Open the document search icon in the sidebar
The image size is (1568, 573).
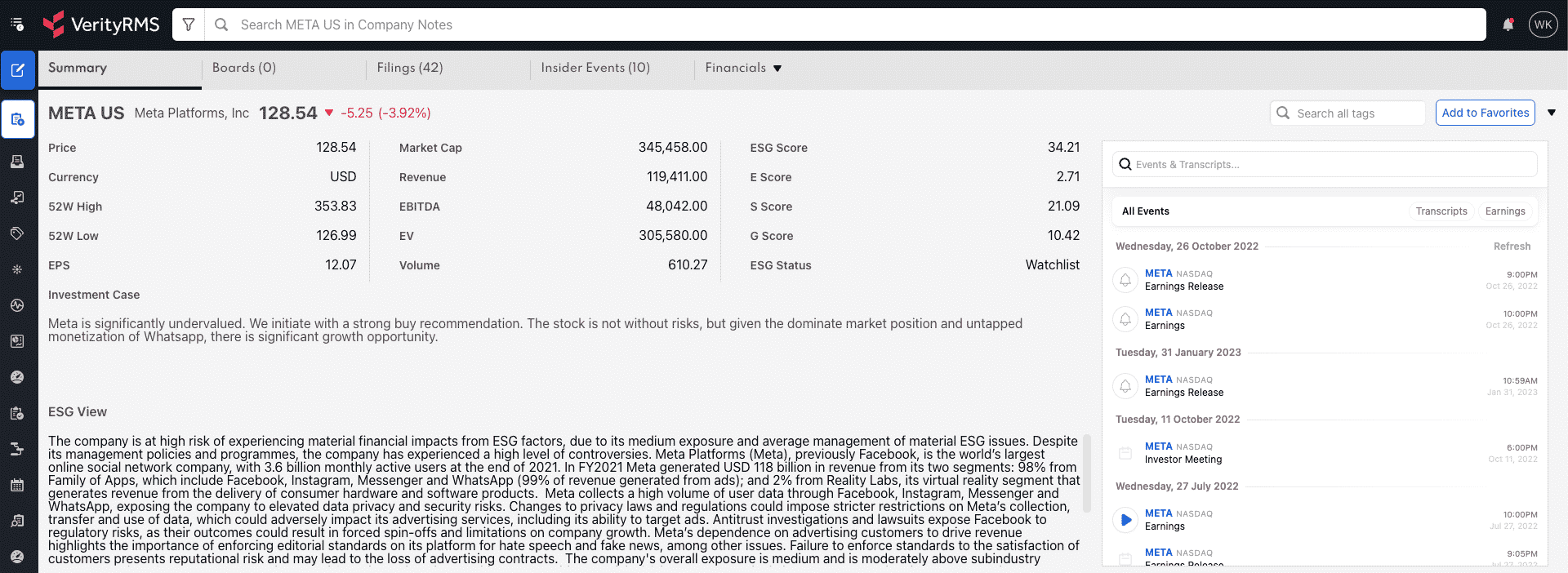click(x=17, y=521)
